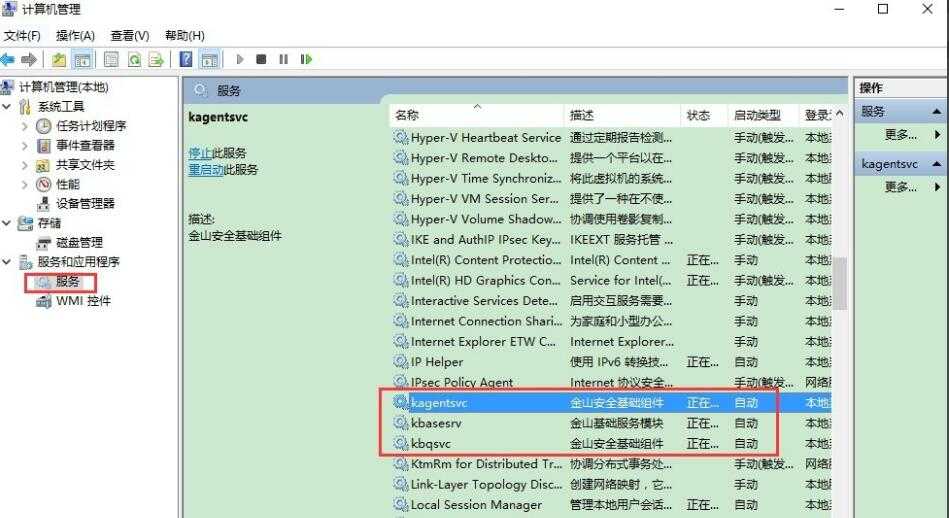This screenshot has height=518, width=949.
Task: Collapse the kagentsvc actions section arrow
Action: (x=936, y=164)
